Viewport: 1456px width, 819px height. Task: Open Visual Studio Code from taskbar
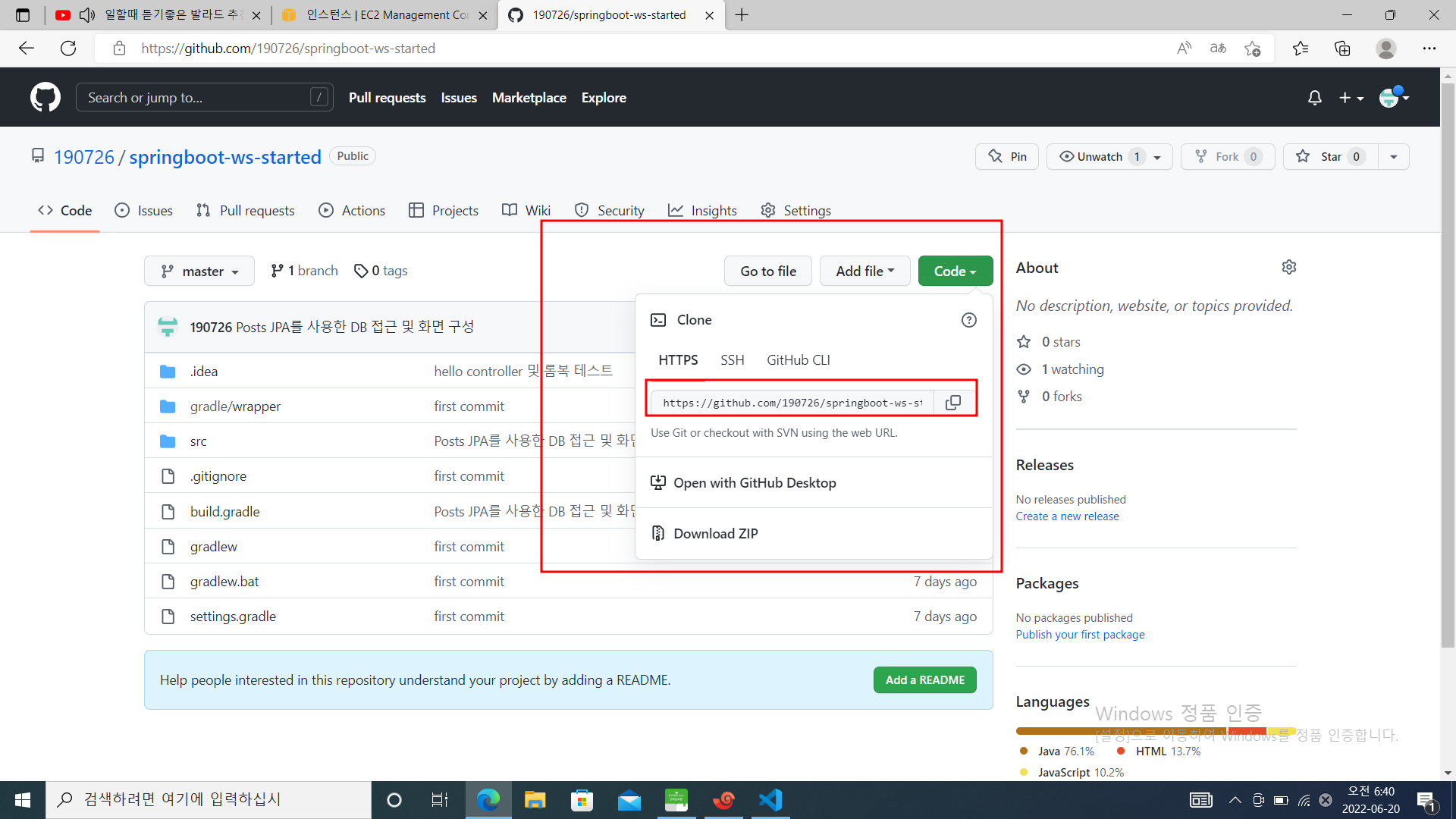click(770, 799)
